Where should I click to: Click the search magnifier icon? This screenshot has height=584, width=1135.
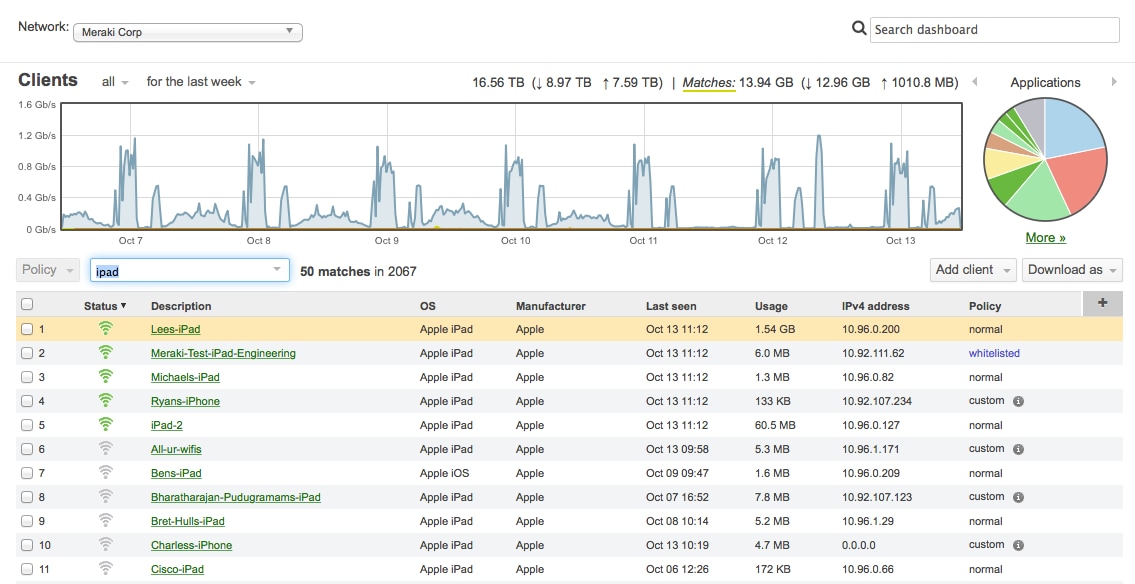[x=858, y=28]
